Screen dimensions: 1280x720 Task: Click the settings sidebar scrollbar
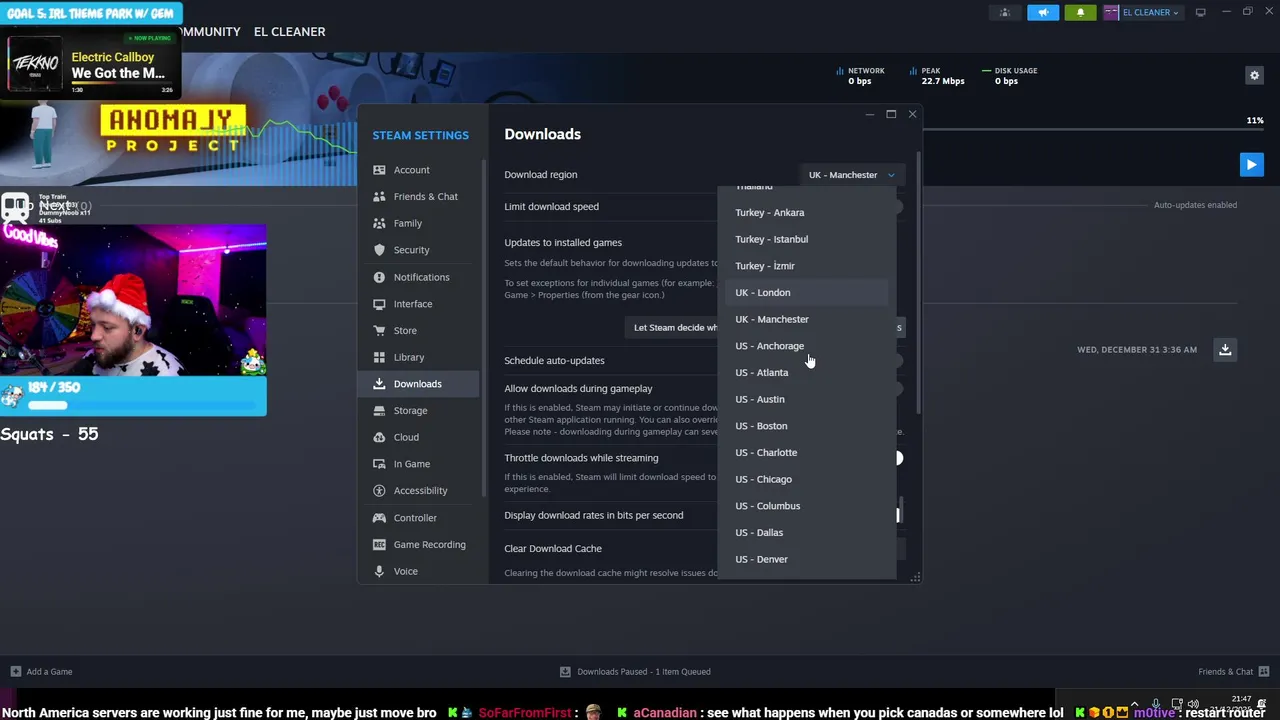click(484, 328)
